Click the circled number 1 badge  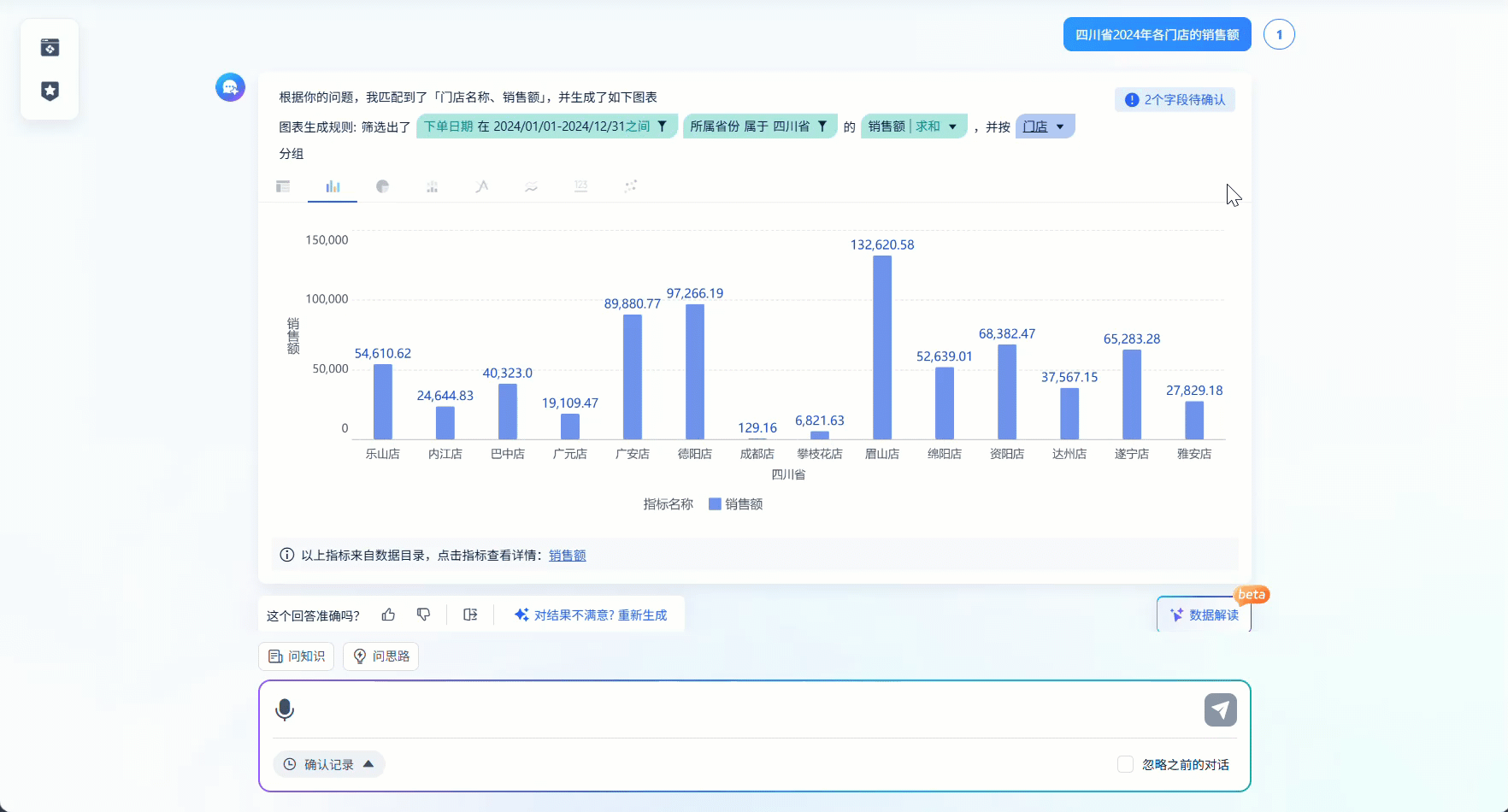point(1279,35)
